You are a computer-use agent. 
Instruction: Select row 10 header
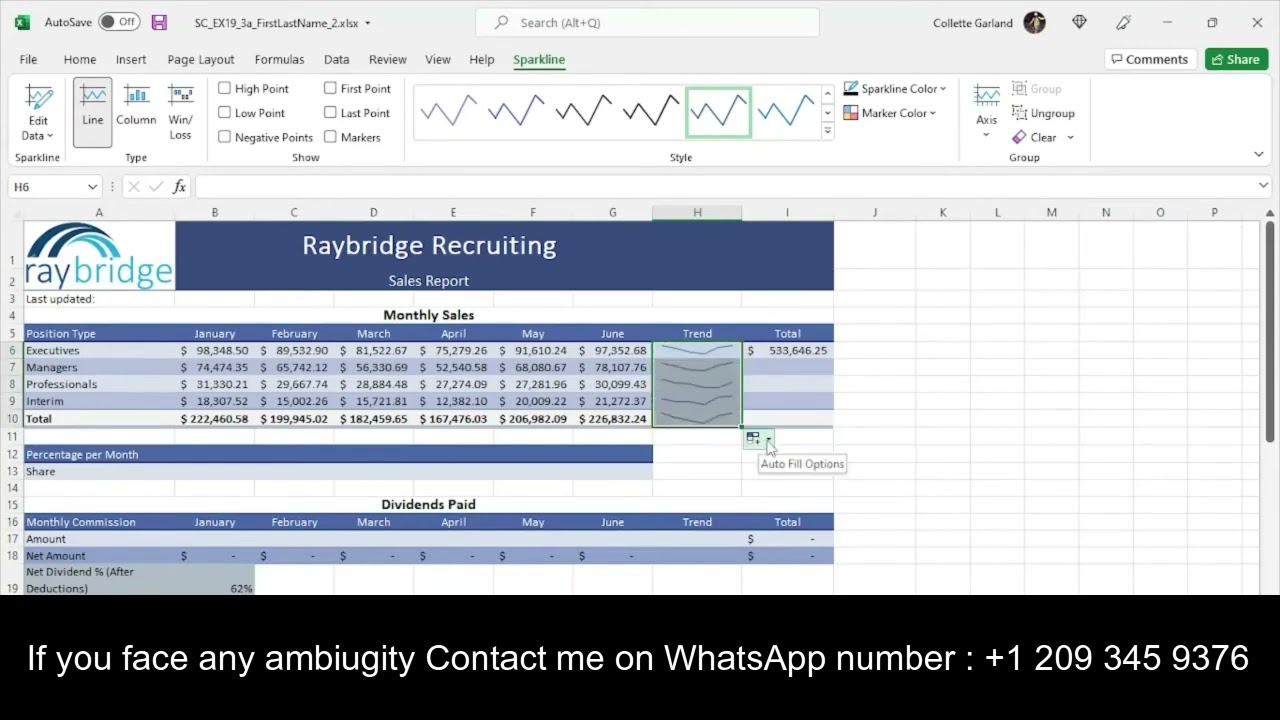(x=12, y=419)
